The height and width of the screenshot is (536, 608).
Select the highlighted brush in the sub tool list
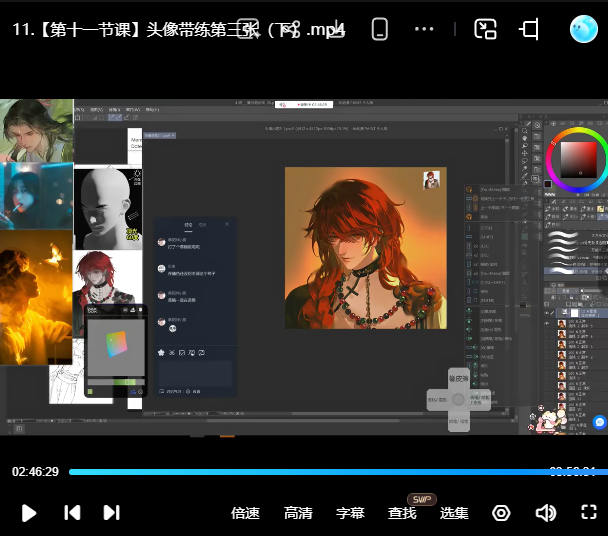575,270
